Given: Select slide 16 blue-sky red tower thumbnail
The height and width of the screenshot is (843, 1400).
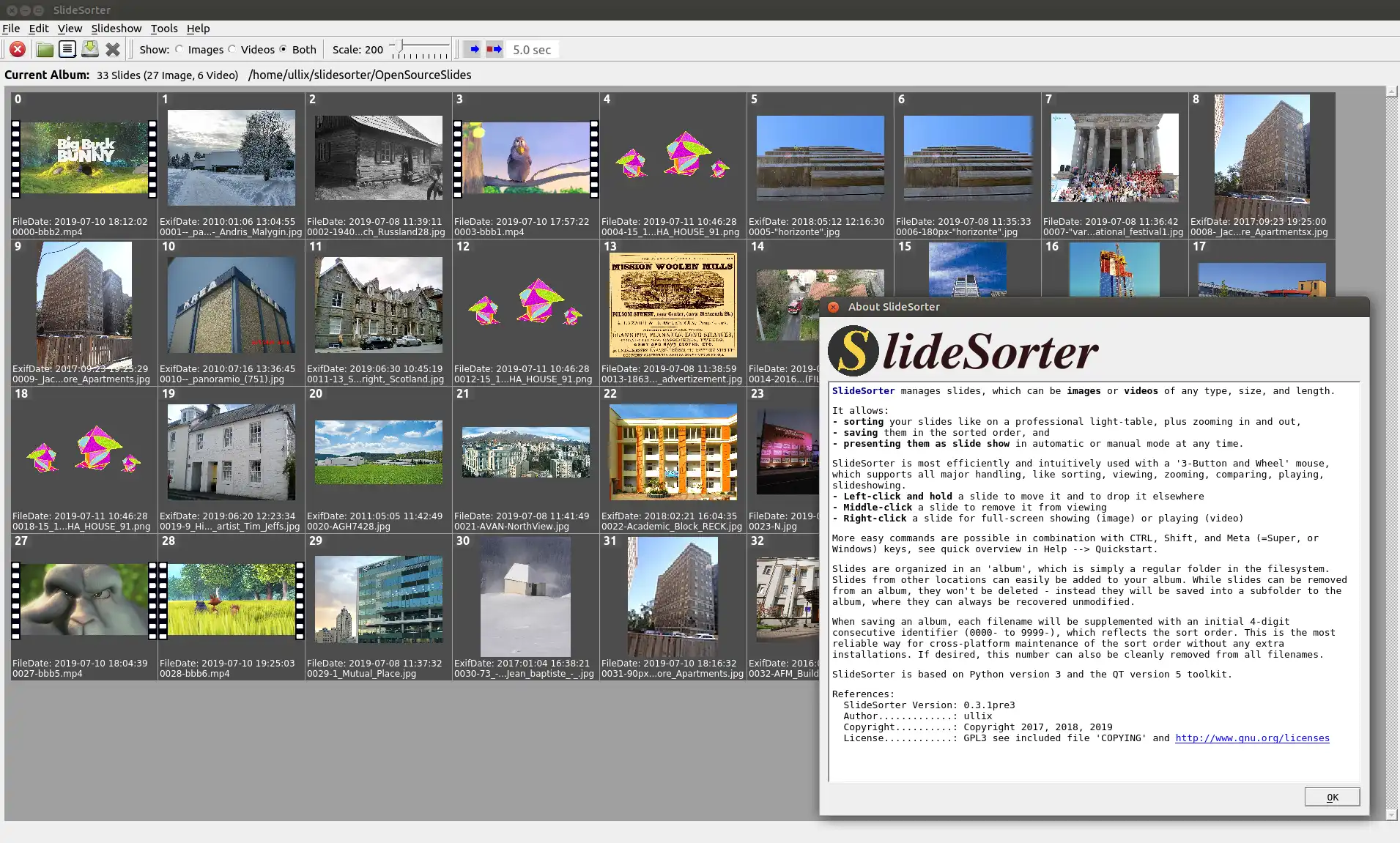Looking at the screenshot, I should tap(1115, 270).
